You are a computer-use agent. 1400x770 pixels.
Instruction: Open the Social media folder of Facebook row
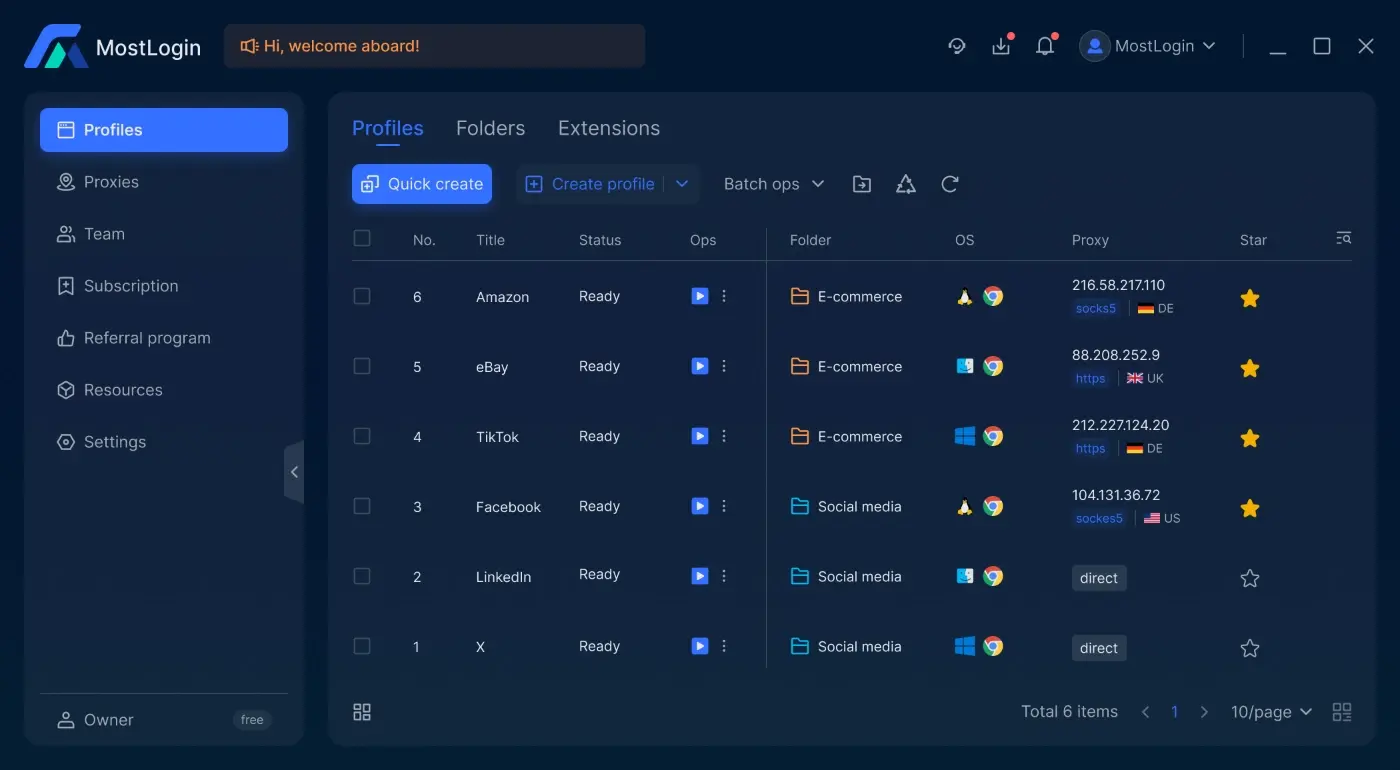846,506
